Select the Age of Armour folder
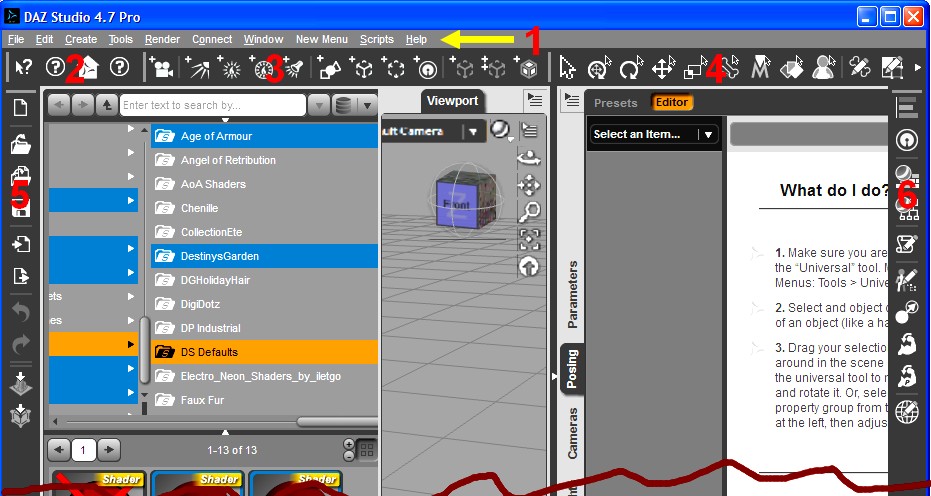The height and width of the screenshot is (496, 931). coord(264,136)
